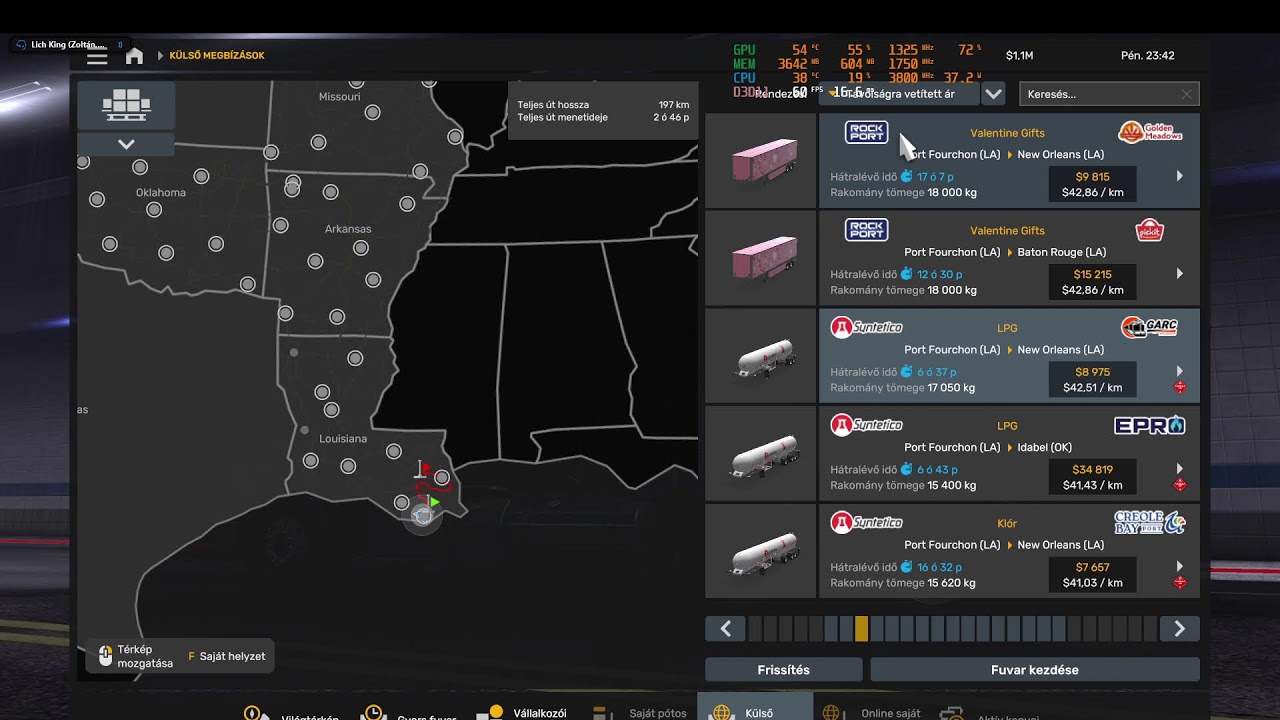Go to next job list page
This screenshot has width=1280, height=720.
1179,629
